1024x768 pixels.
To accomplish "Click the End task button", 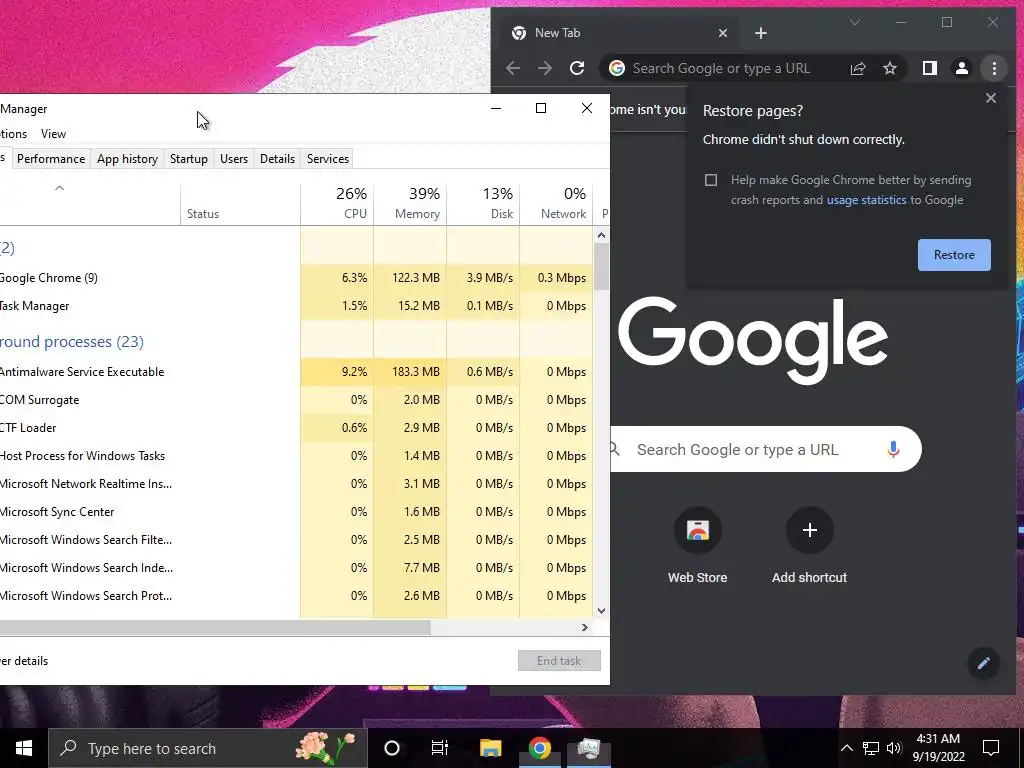I will point(559,661).
